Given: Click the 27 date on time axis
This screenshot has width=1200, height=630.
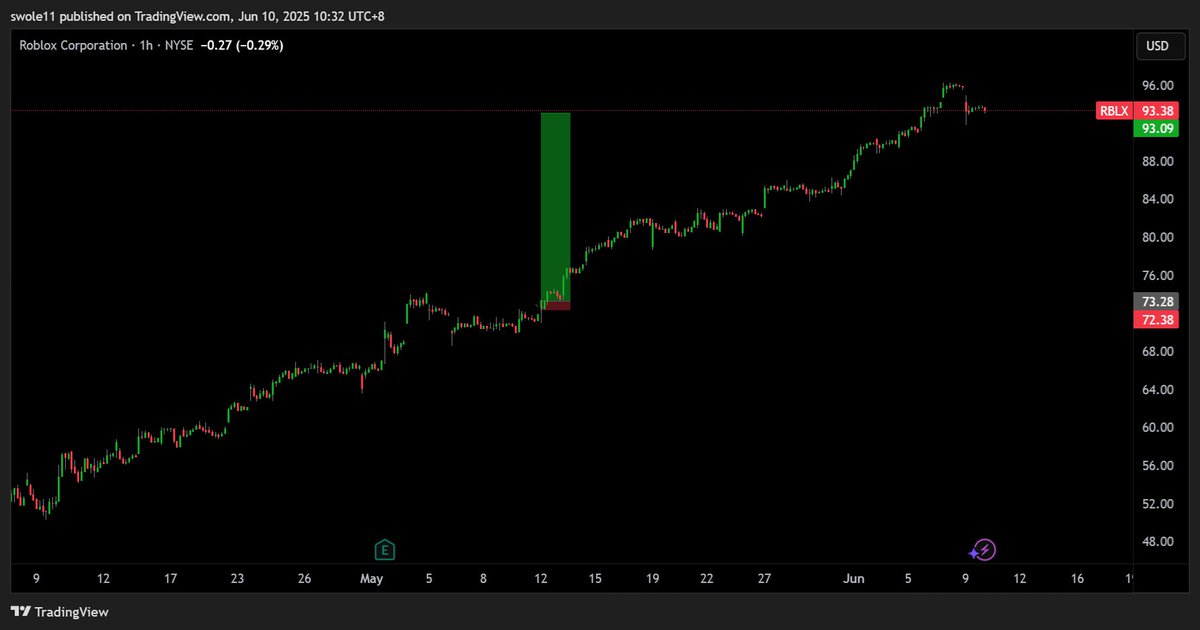Looking at the screenshot, I should point(765,579).
